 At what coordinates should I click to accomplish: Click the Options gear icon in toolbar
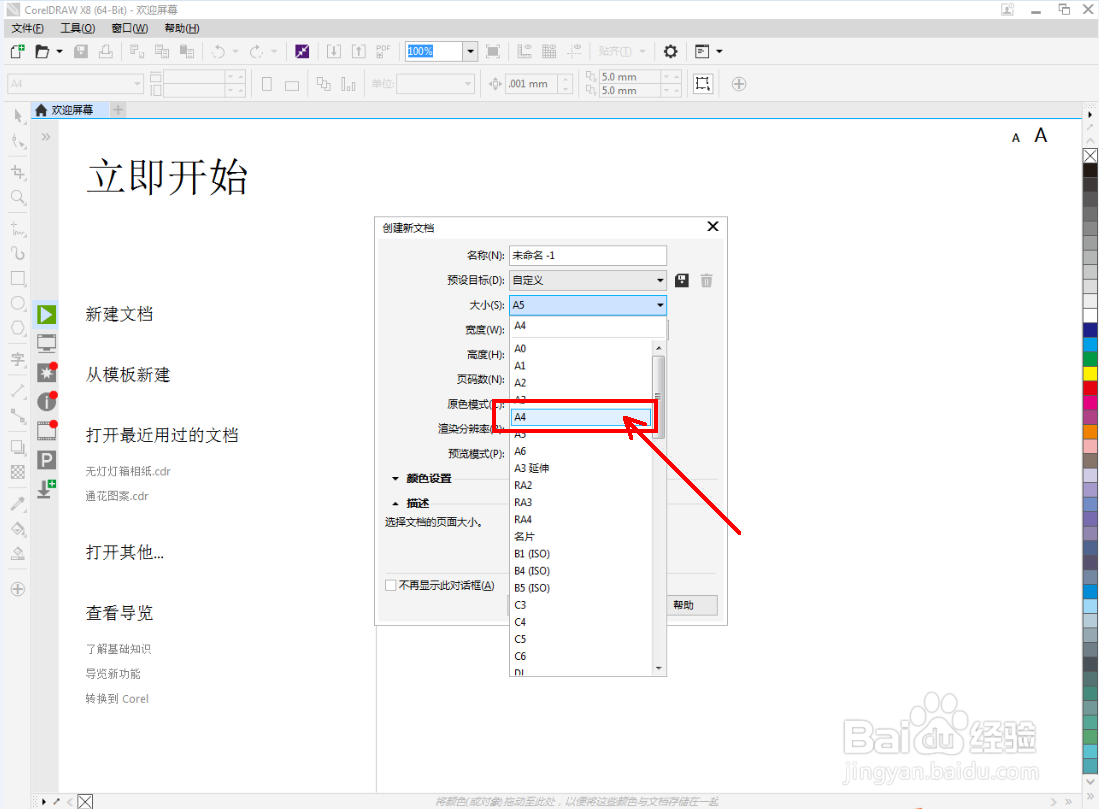pyautogui.click(x=671, y=51)
